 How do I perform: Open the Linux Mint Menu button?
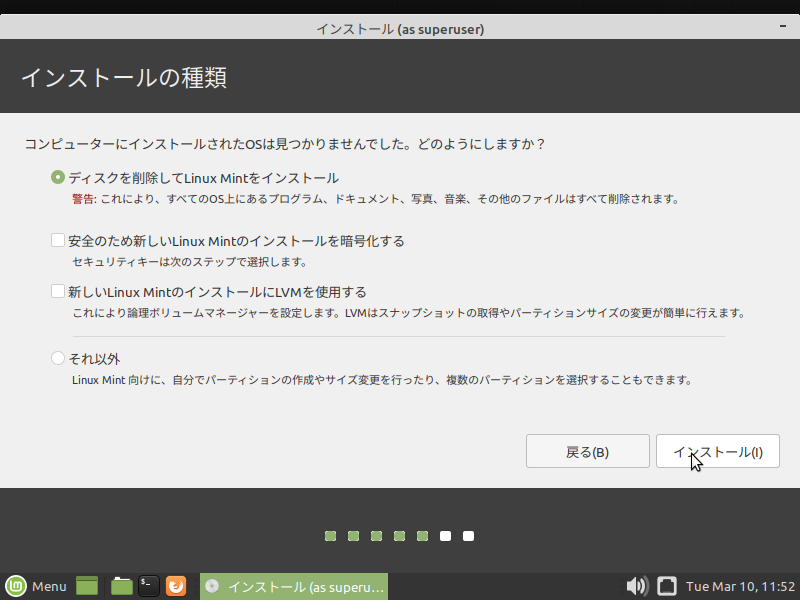point(36,586)
